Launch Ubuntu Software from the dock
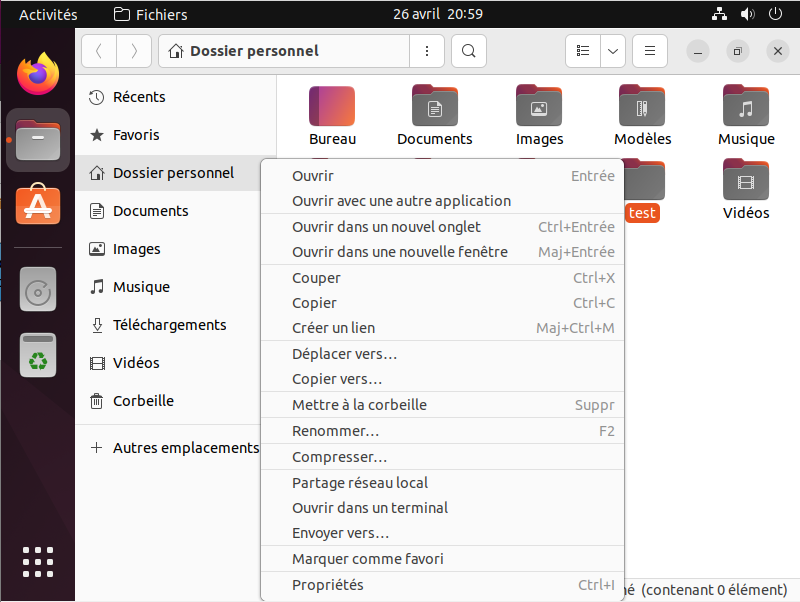This screenshot has height=602, width=800. pyautogui.click(x=38, y=205)
